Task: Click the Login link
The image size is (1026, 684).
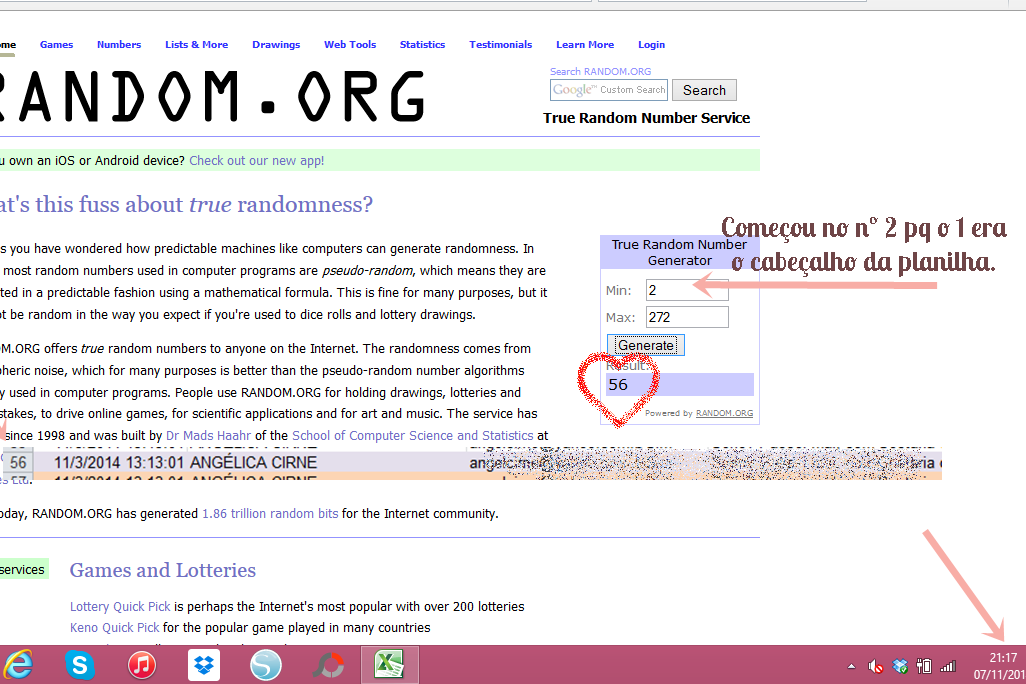Action: point(651,45)
